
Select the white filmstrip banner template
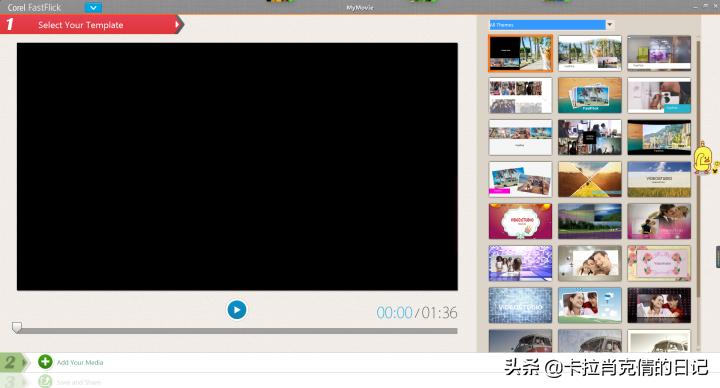pyautogui.click(x=520, y=137)
